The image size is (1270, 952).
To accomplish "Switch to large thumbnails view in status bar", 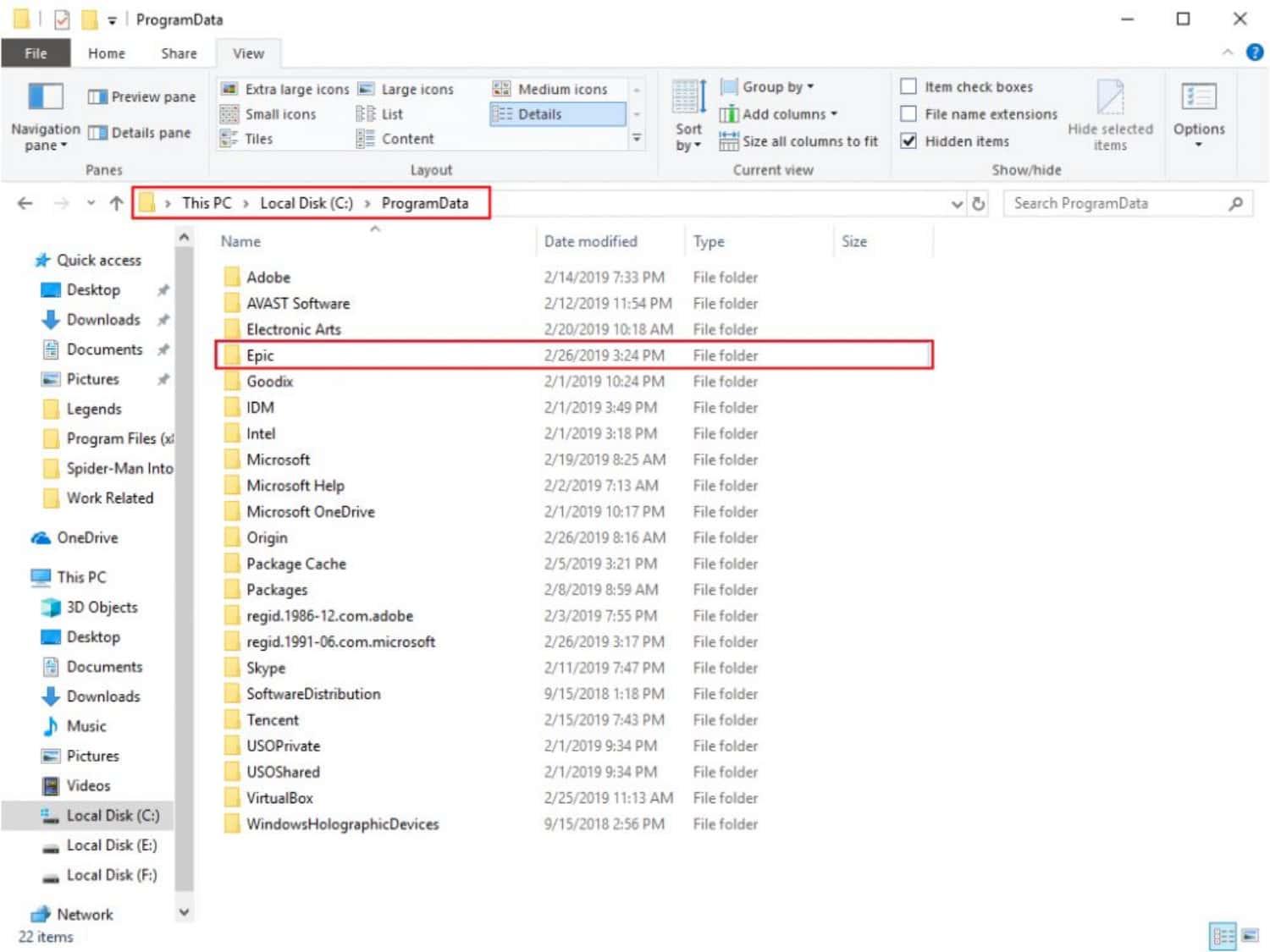I will pyautogui.click(x=1250, y=935).
